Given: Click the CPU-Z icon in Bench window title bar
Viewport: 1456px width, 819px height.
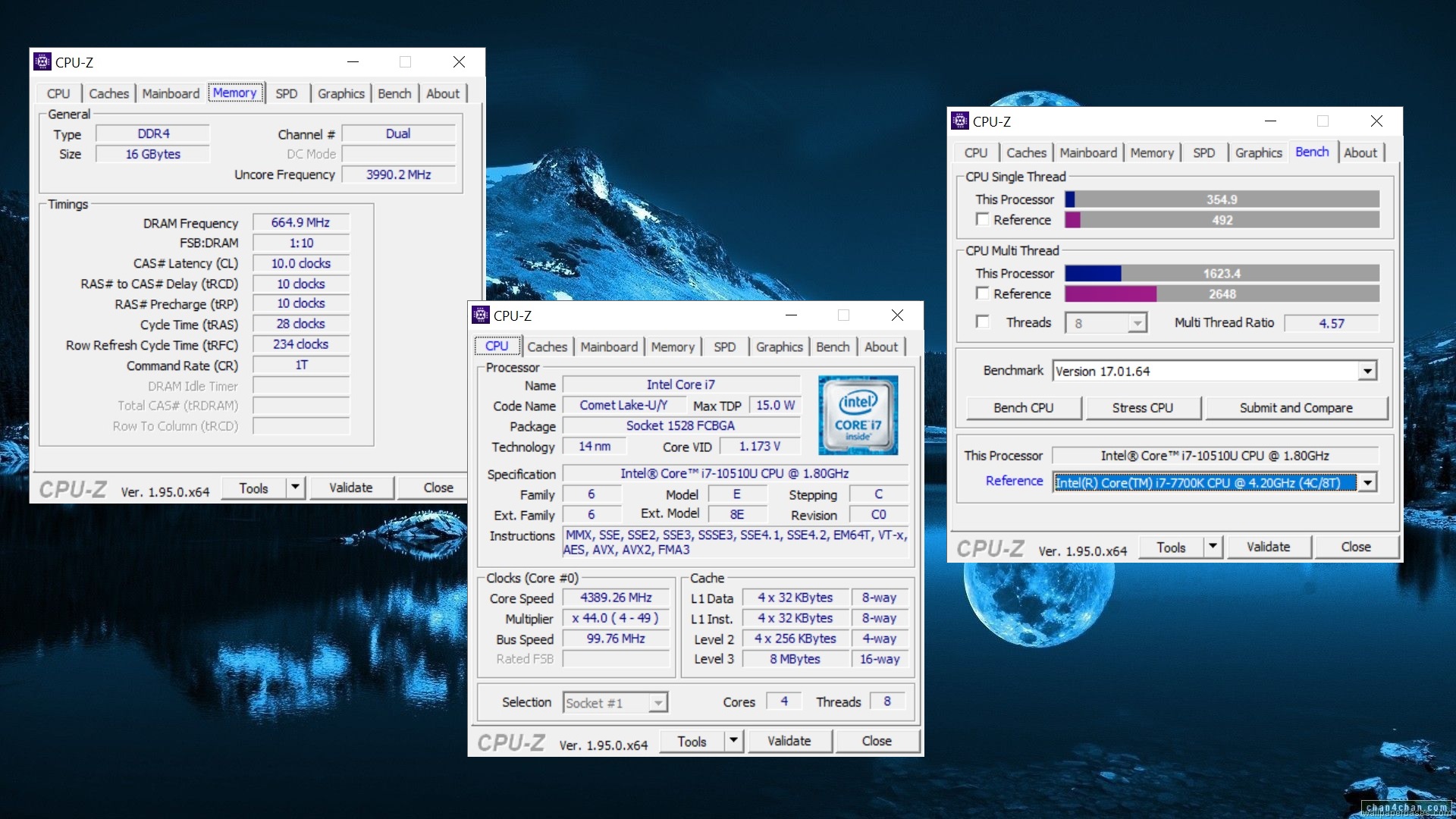Looking at the screenshot, I should coord(960,121).
